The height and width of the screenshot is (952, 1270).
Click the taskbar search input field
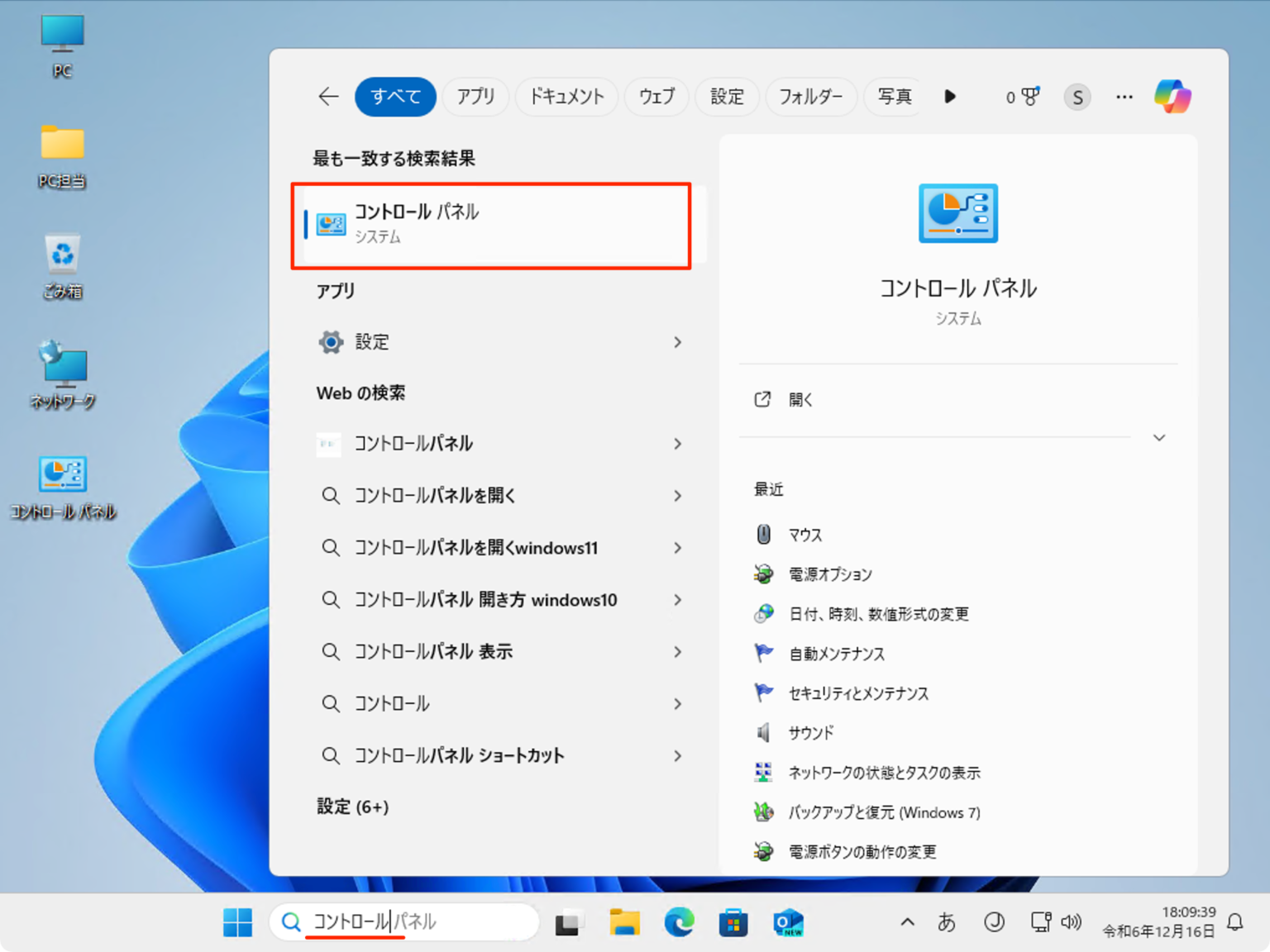pos(405,922)
